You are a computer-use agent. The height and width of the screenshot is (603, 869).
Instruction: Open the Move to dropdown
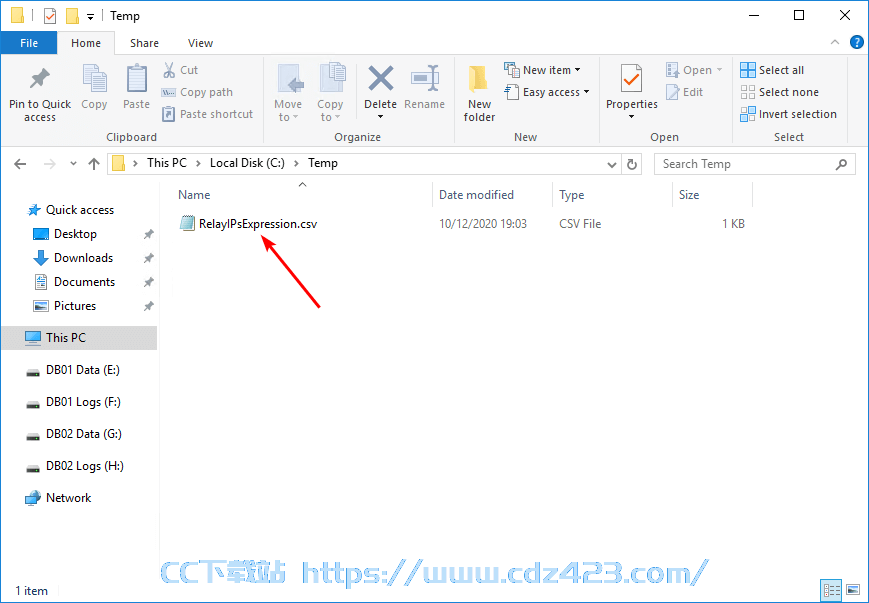(x=288, y=93)
